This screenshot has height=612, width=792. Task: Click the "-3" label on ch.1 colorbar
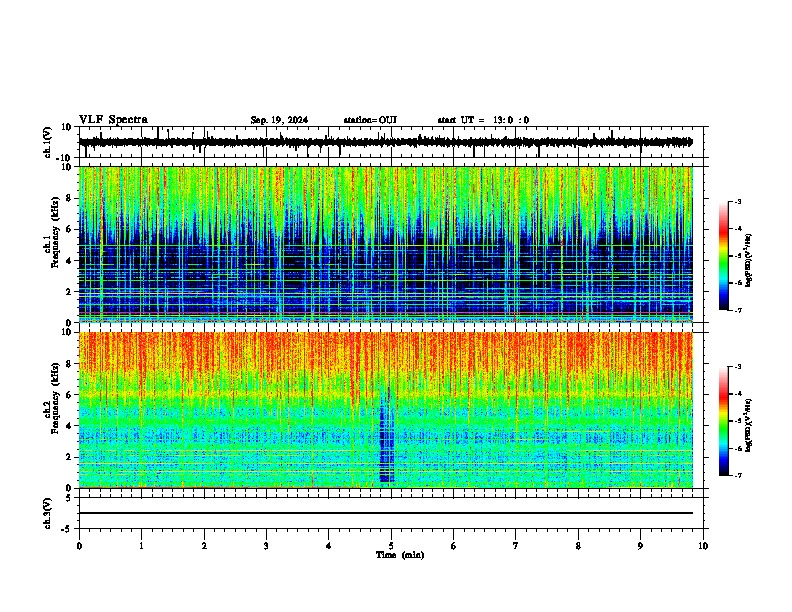coord(737,201)
